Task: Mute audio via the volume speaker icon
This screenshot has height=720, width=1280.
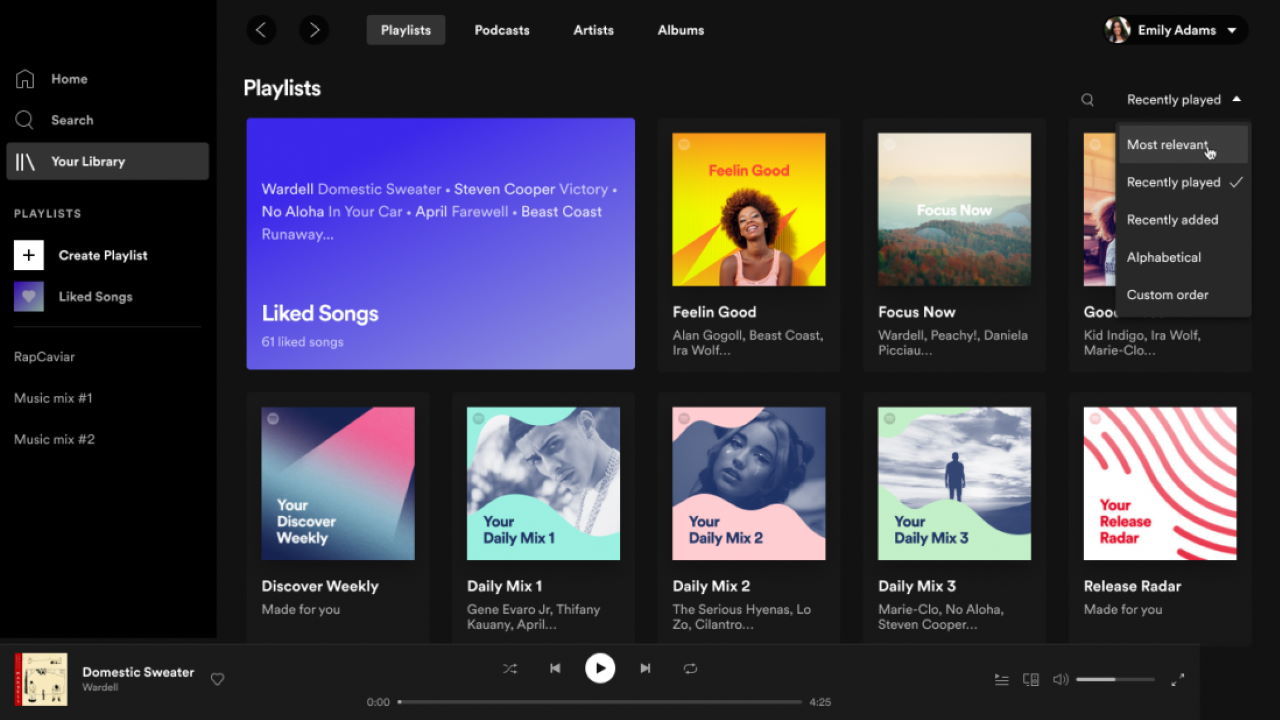Action: (x=1060, y=679)
